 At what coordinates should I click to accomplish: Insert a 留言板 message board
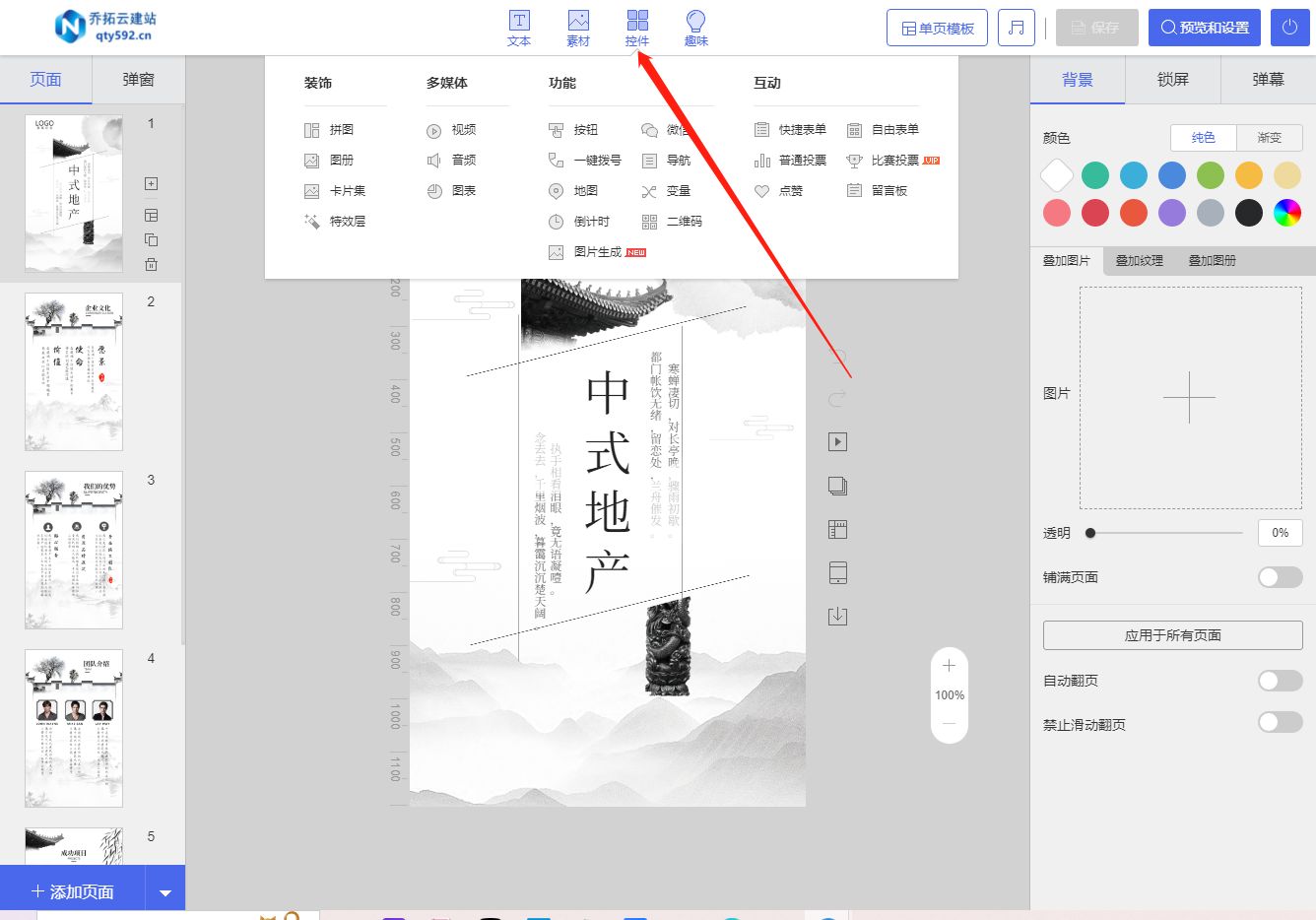tap(877, 191)
